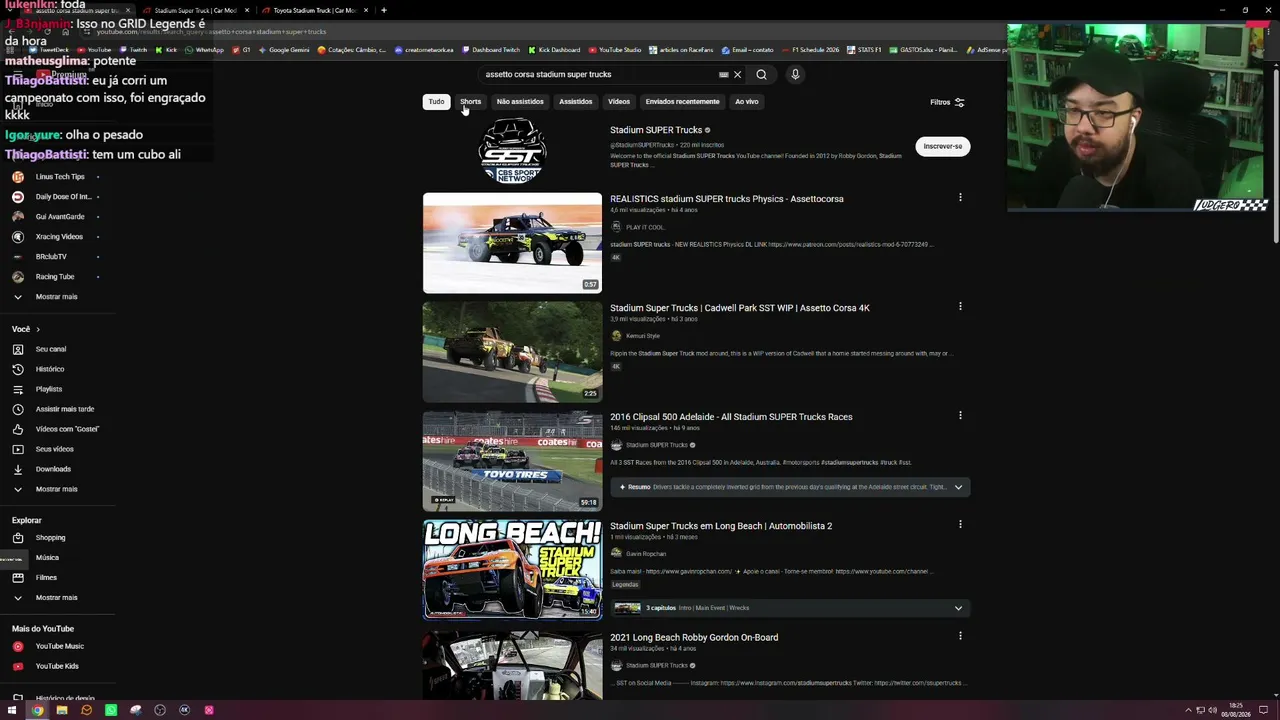Select the Ao vivo filter chip
Image resolution: width=1280 pixels, height=720 pixels.
pyautogui.click(x=747, y=101)
